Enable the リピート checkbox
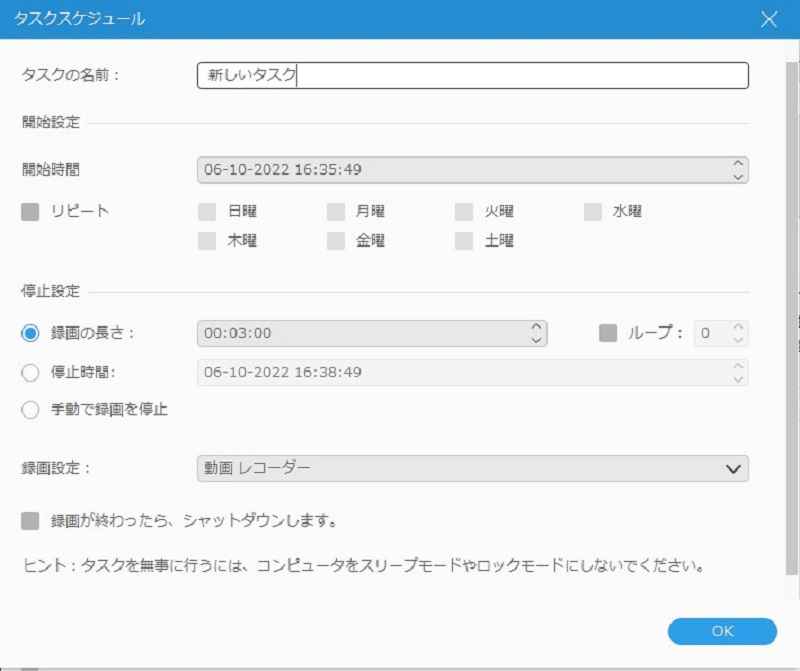The width and height of the screenshot is (800, 671). tap(30, 211)
